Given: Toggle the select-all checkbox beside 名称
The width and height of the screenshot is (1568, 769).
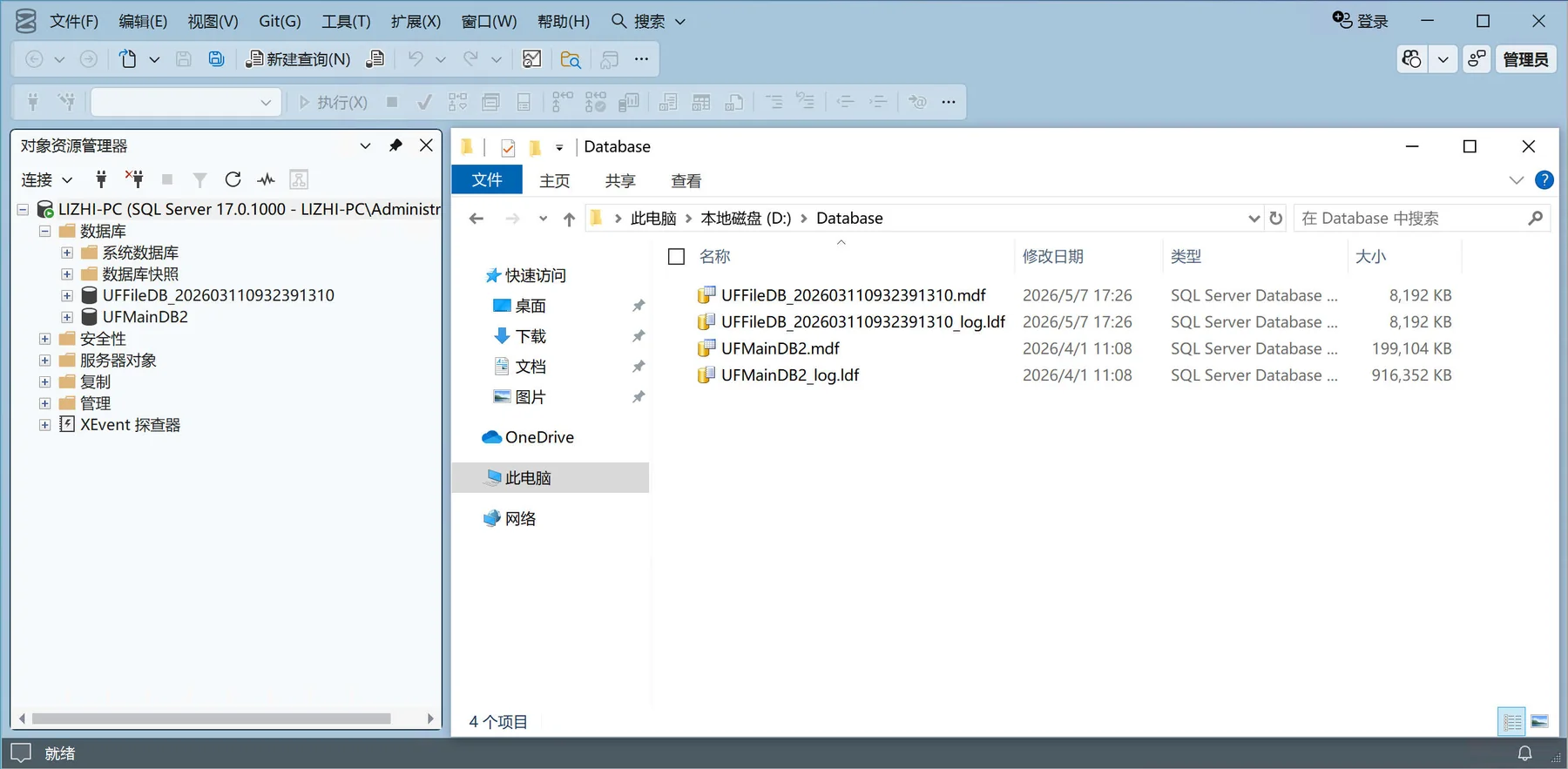Looking at the screenshot, I should 676,257.
